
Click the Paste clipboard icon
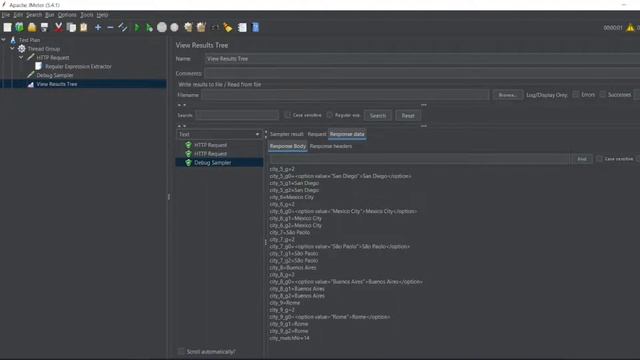coord(84,27)
